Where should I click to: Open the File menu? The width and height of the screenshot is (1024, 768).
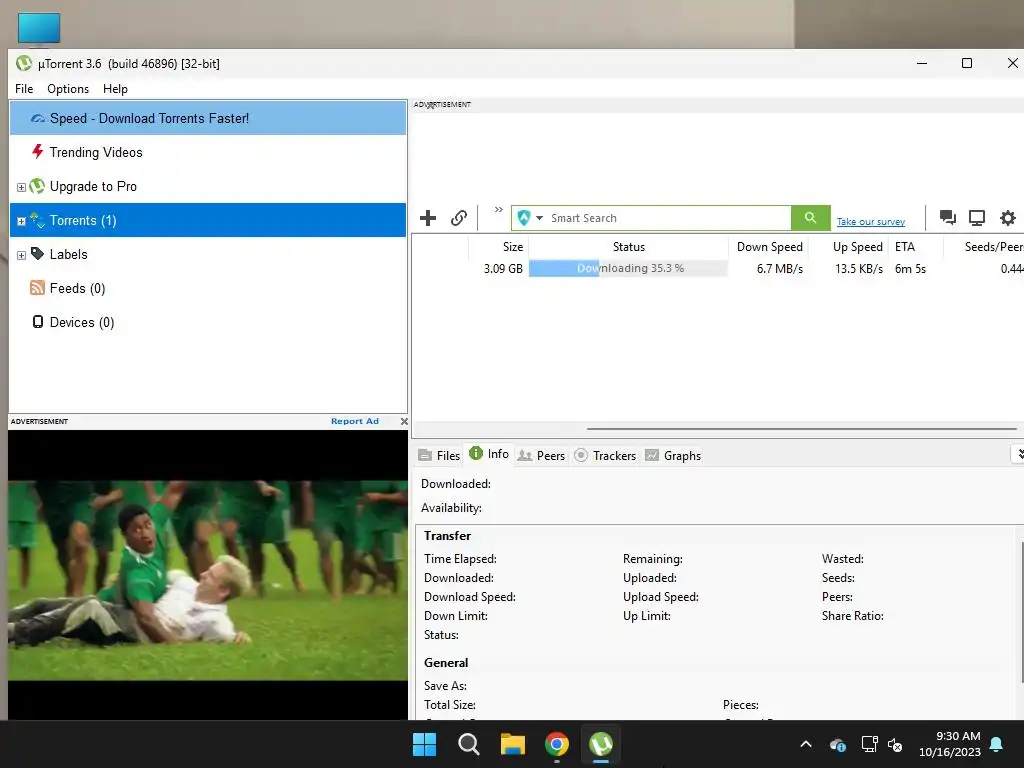pos(24,89)
